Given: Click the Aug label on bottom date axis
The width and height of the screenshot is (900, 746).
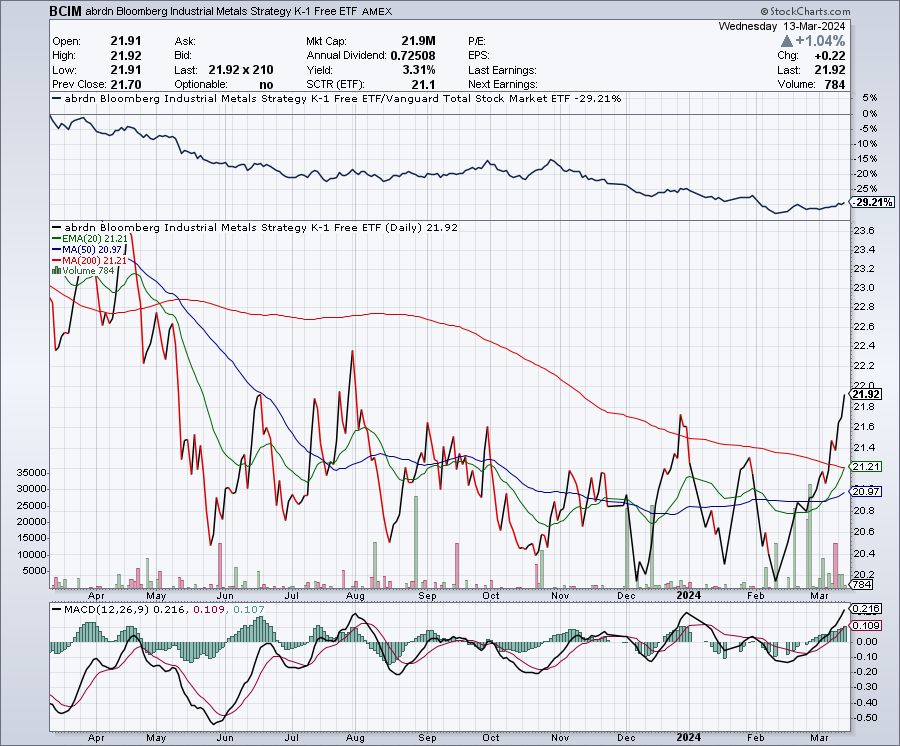Looking at the screenshot, I should [355, 737].
